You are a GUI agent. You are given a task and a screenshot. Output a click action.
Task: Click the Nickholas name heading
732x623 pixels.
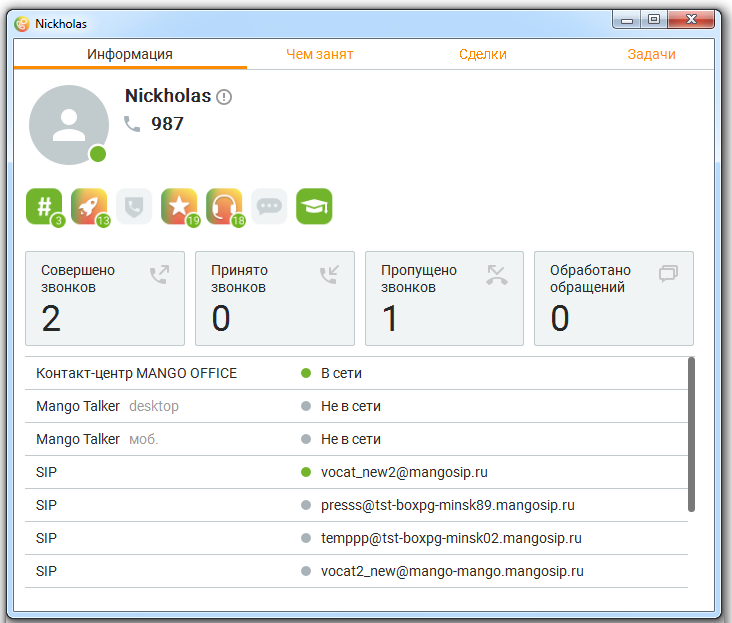point(168,96)
